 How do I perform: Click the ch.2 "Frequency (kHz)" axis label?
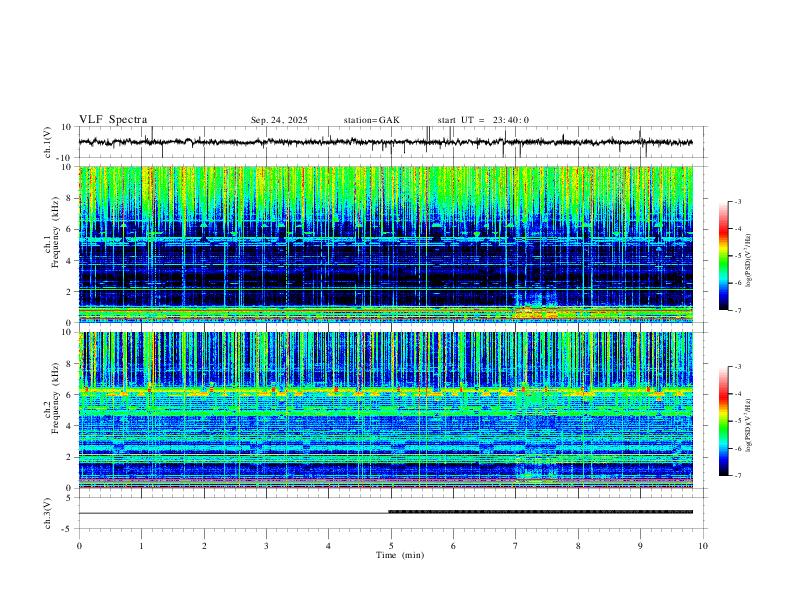pyautogui.click(x=55, y=398)
